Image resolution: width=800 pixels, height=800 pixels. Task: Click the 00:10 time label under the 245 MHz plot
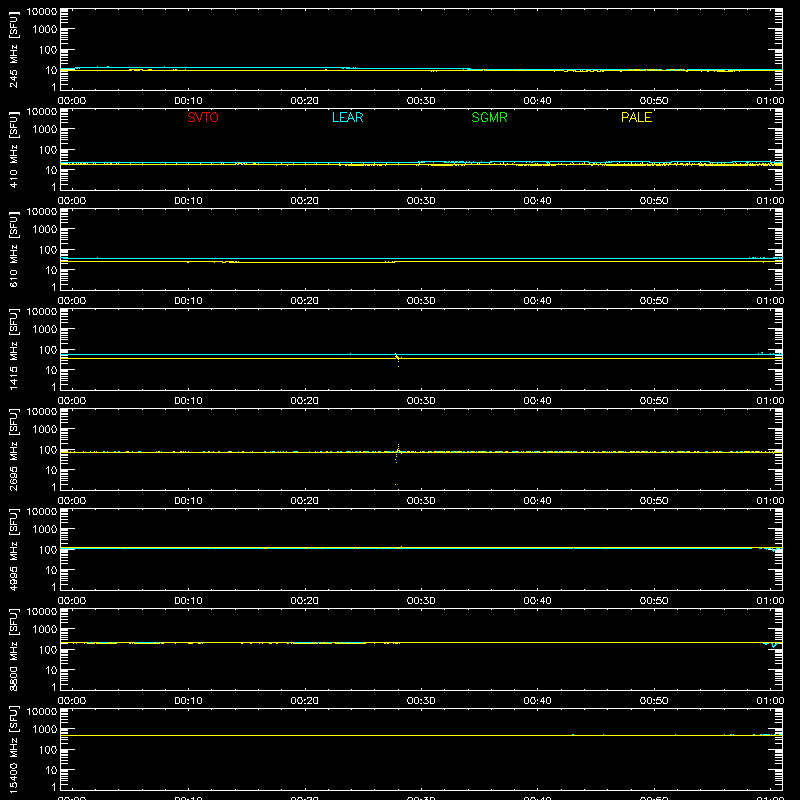(x=188, y=101)
